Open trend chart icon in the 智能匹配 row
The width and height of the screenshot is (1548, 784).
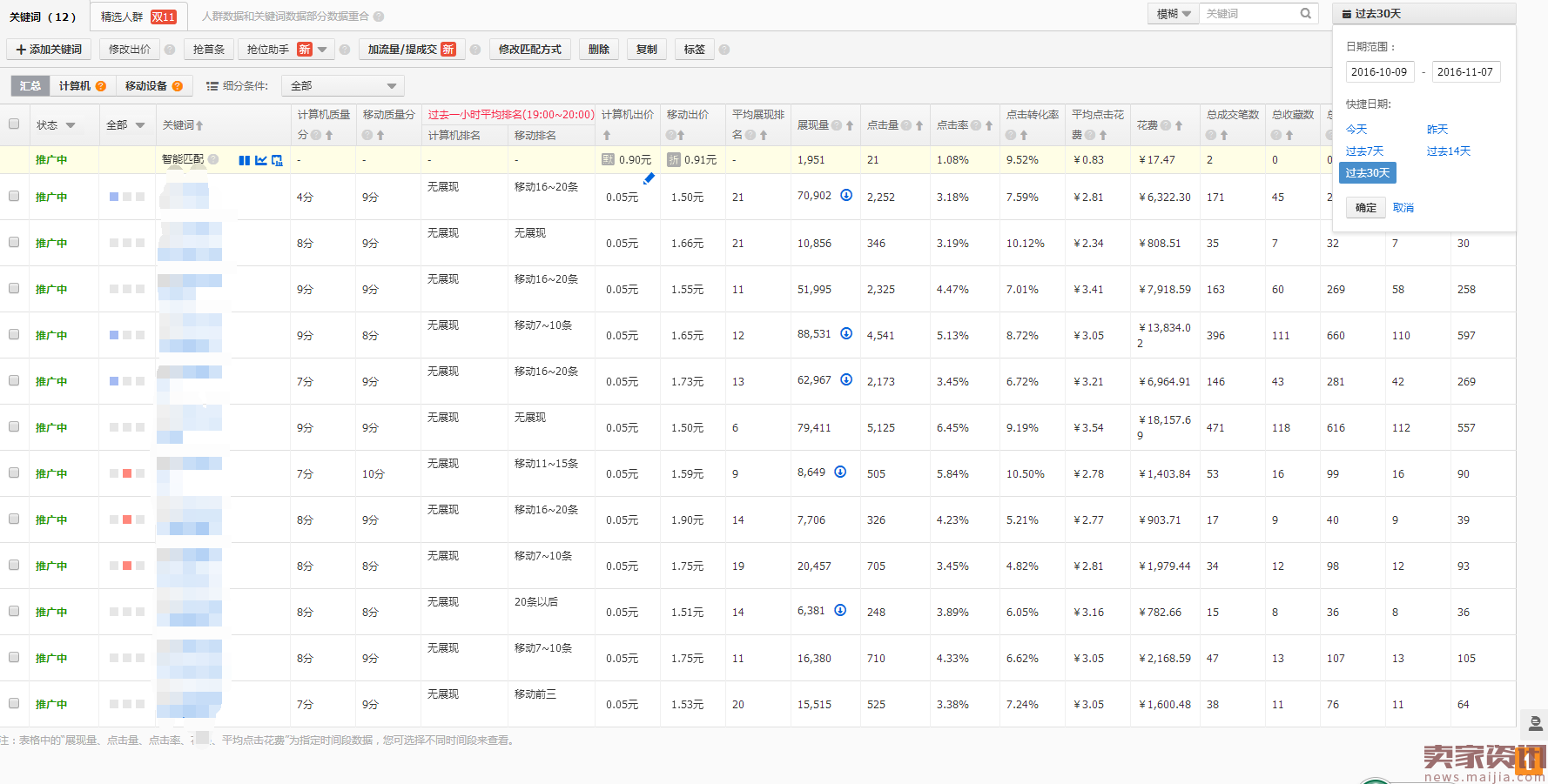pos(261,160)
